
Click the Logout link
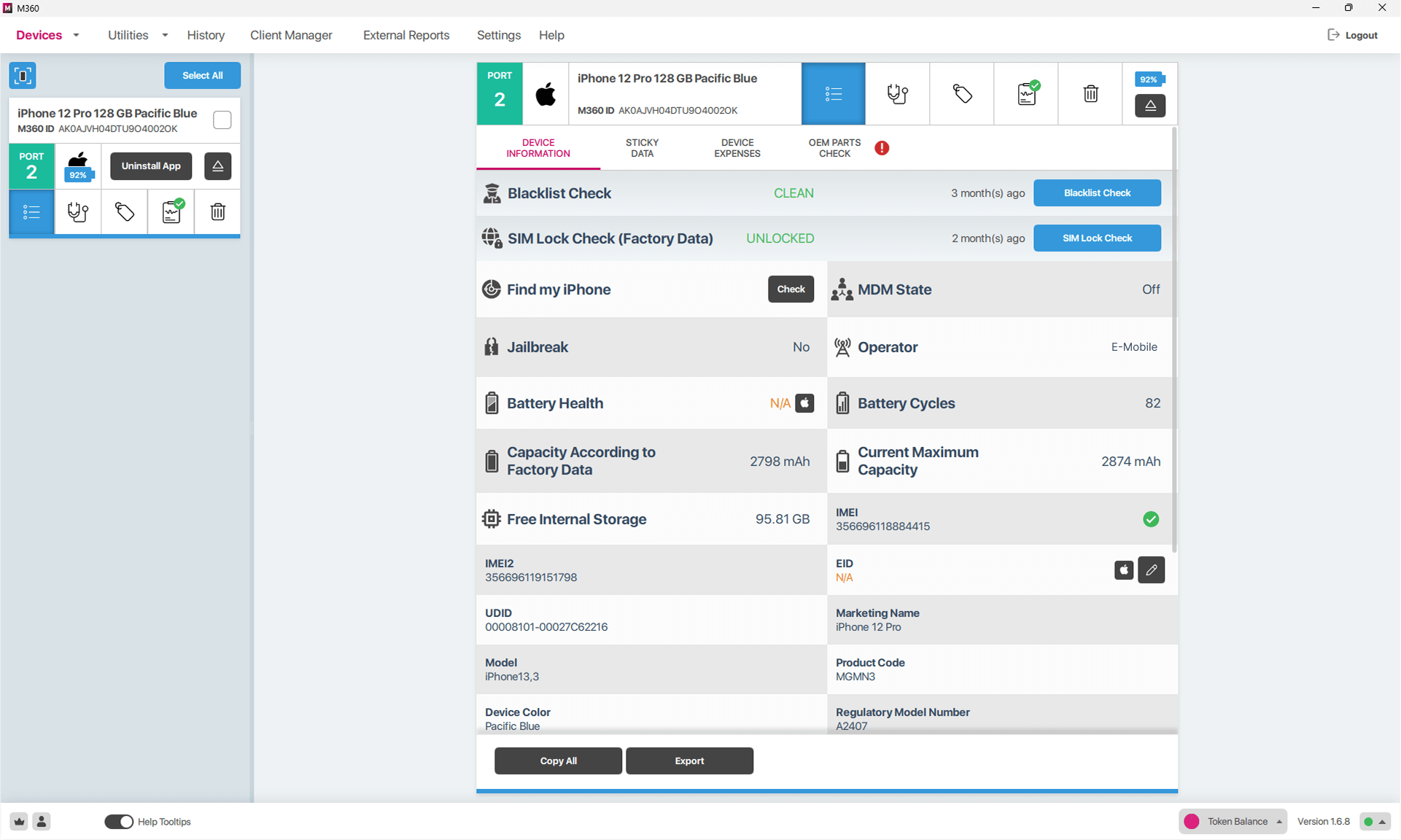[x=1352, y=35]
